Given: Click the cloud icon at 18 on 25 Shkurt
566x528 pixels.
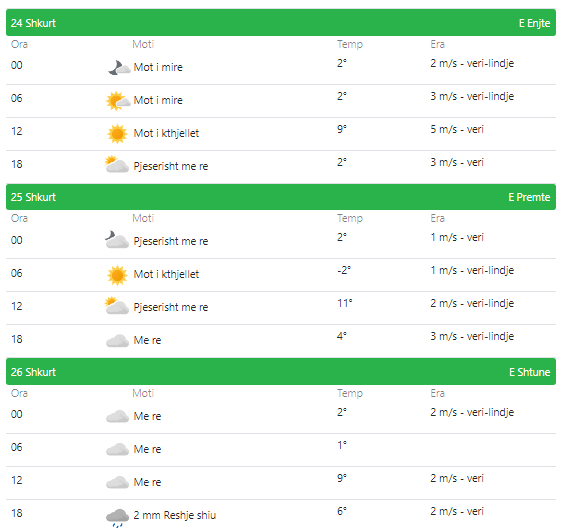Looking at the screenshot, I should point(117,340).
